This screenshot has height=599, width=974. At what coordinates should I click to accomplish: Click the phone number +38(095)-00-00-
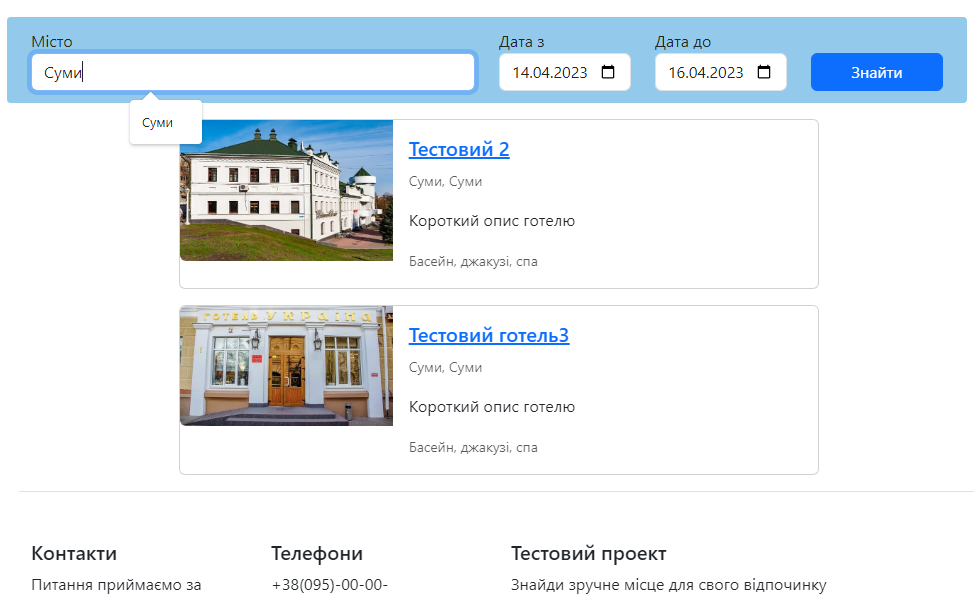(x=329, y=586)
